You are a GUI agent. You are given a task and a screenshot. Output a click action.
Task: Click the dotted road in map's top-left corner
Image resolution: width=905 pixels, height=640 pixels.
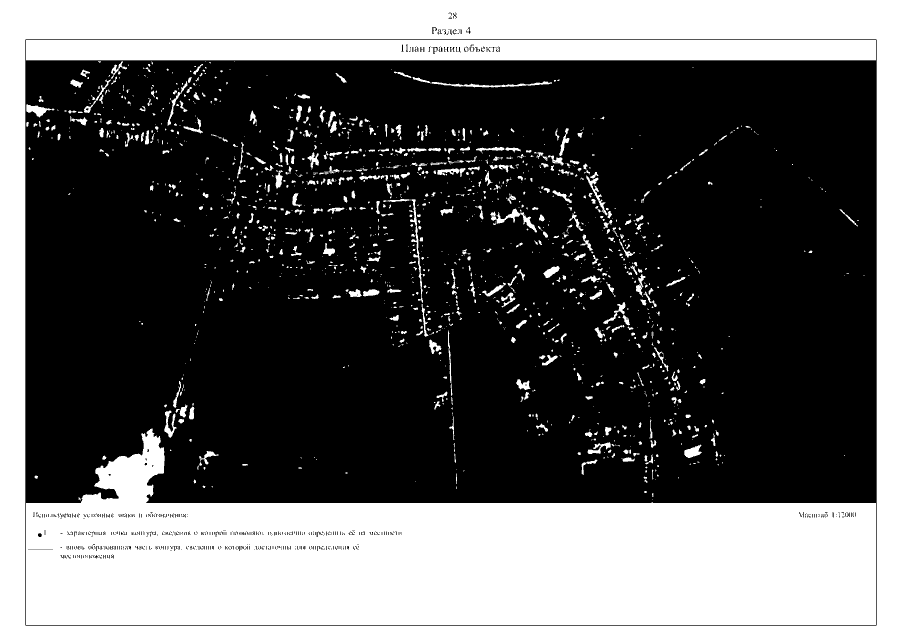(100, 88)
